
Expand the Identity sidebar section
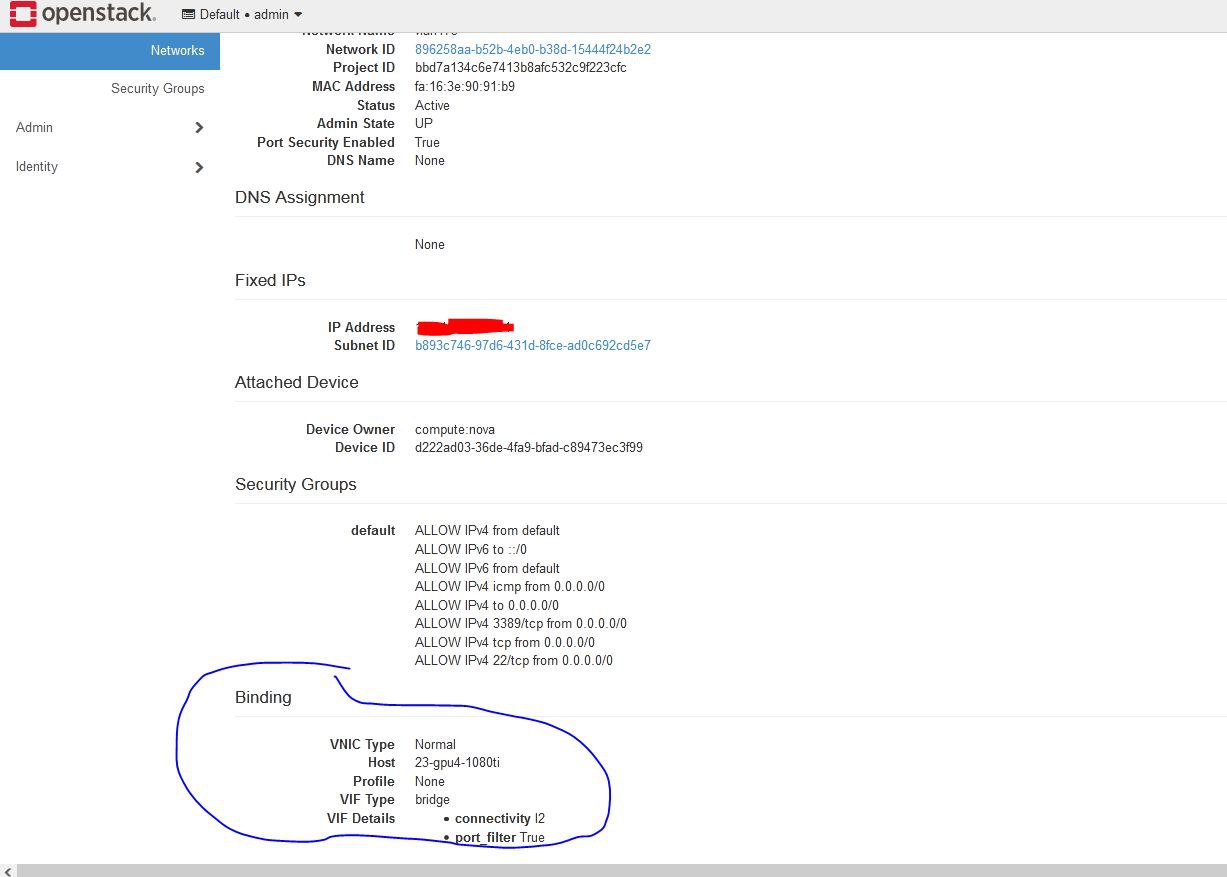pyautogui.click(x=110, y=166)
